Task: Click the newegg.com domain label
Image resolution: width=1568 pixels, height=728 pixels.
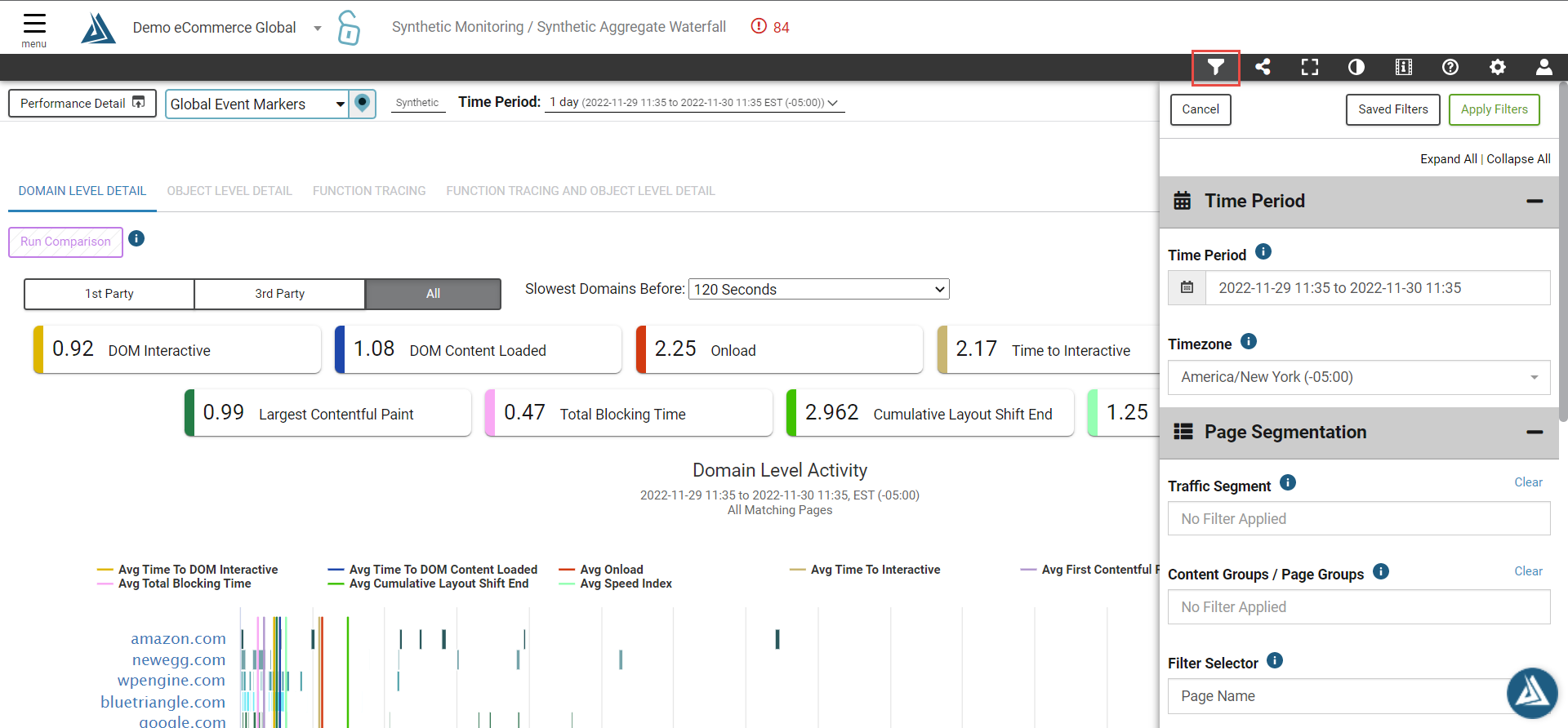Action: pyautogui.click(x=179, y=659)
